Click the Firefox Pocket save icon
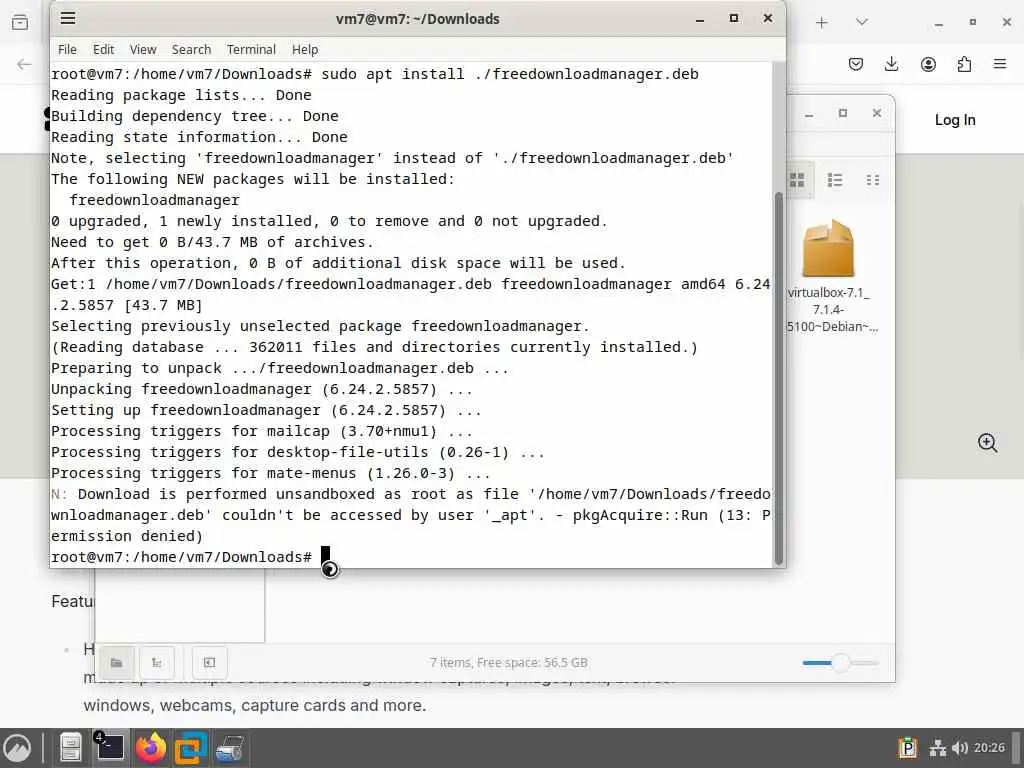Viewport: 1024px width, 768px height. pyautogui.click(x=856, y=64)
